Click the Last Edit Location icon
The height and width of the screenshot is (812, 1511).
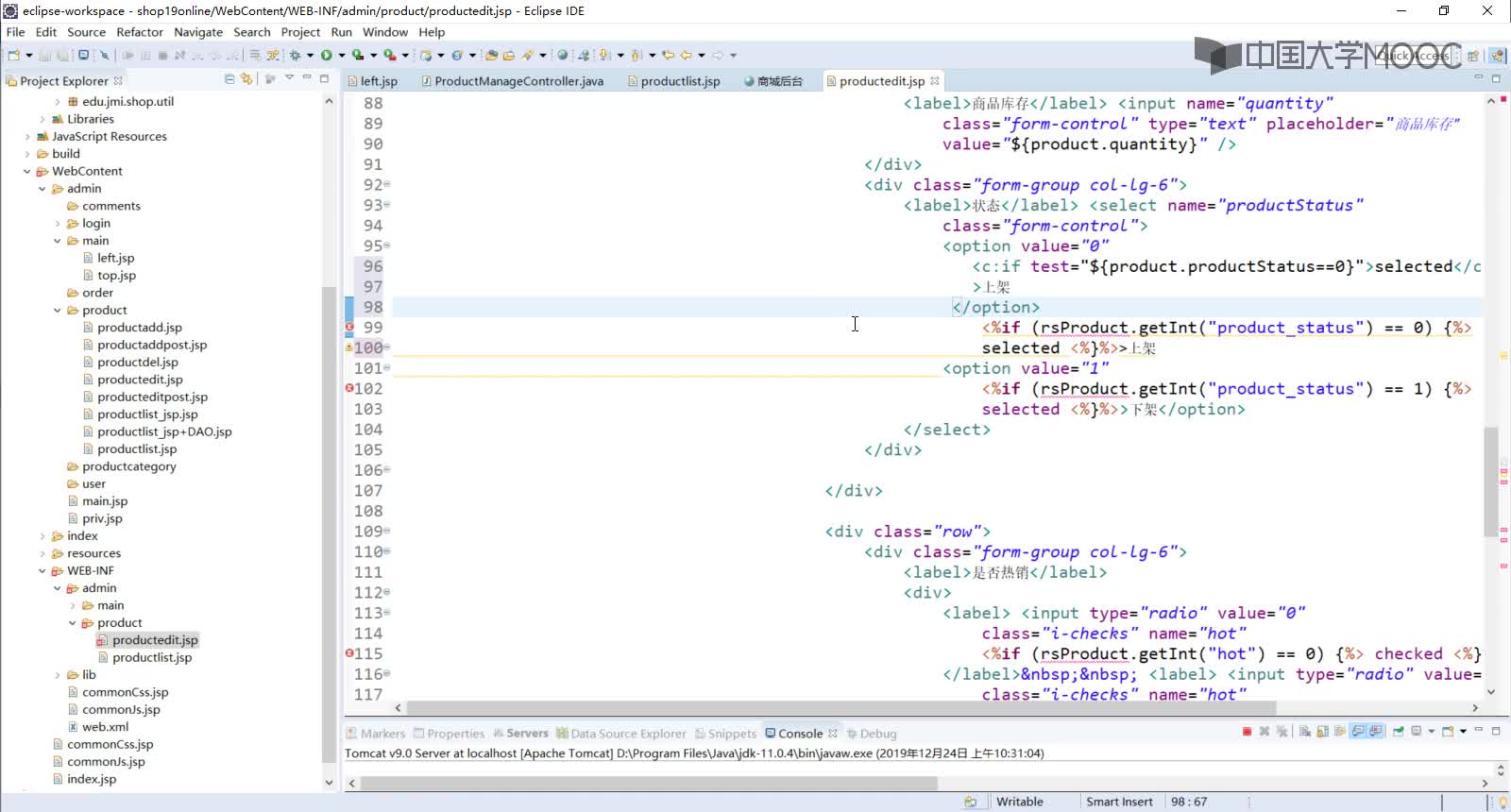pos(668,55)
